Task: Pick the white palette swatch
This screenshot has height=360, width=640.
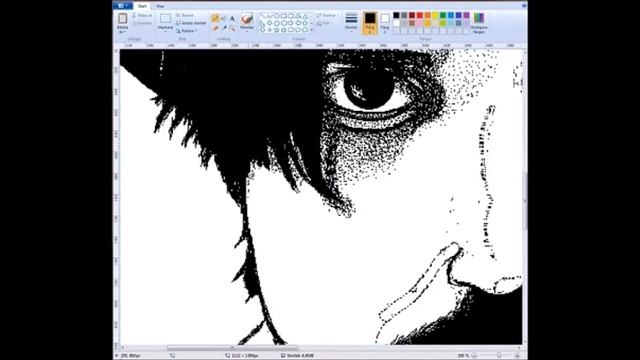Action: pos(396,23)
